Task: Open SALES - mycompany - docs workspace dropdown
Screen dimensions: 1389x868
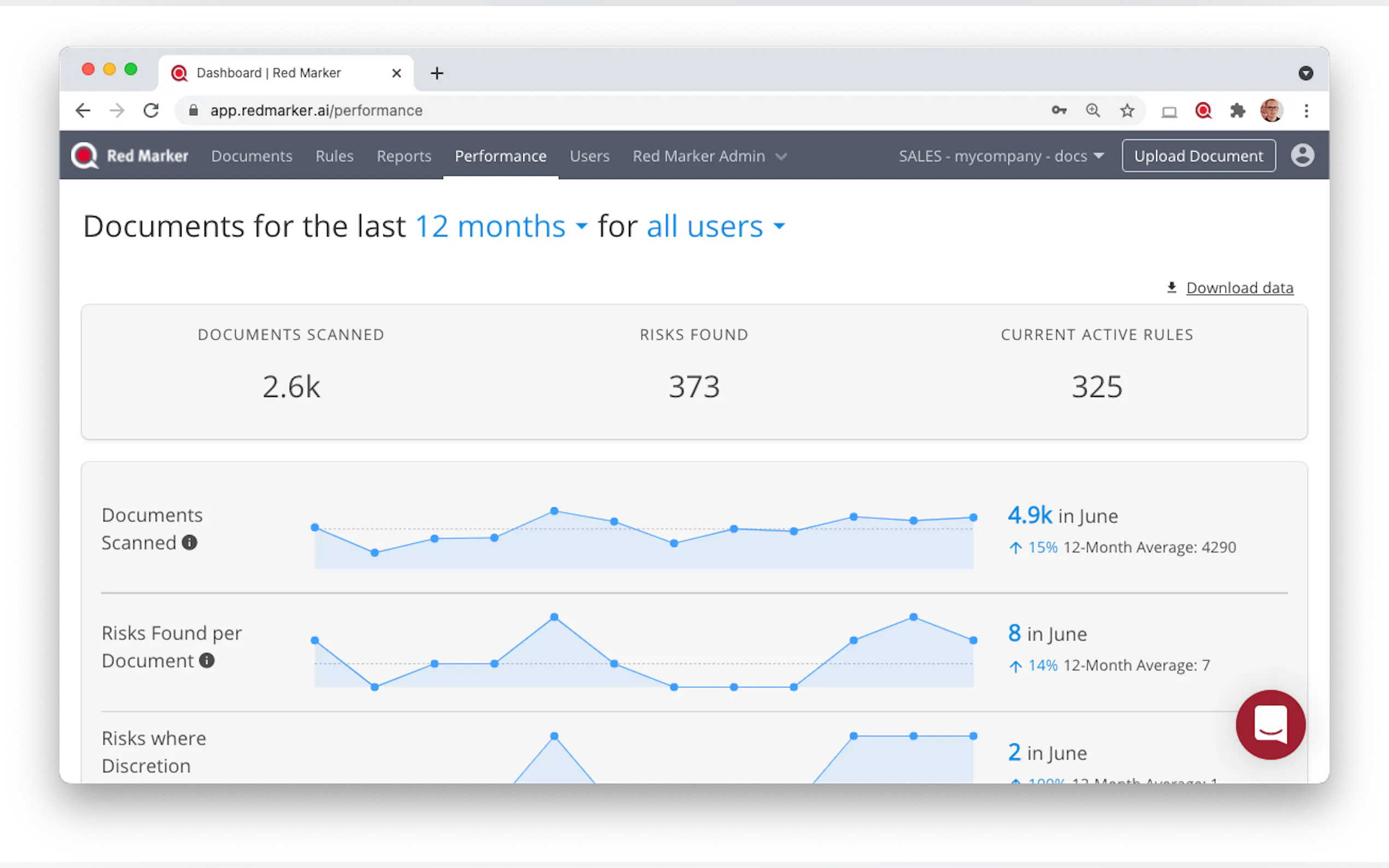Action: pyautogui.click(x=1001, y=156)
